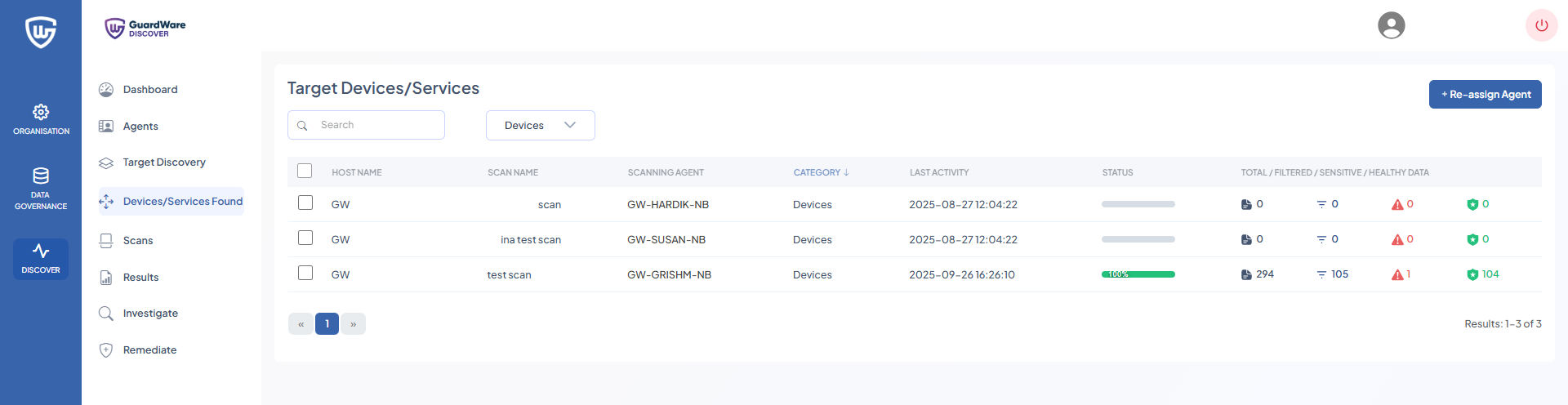Click the power logout icon
Screen dimensions: 1568x405
pos(1541,25)
